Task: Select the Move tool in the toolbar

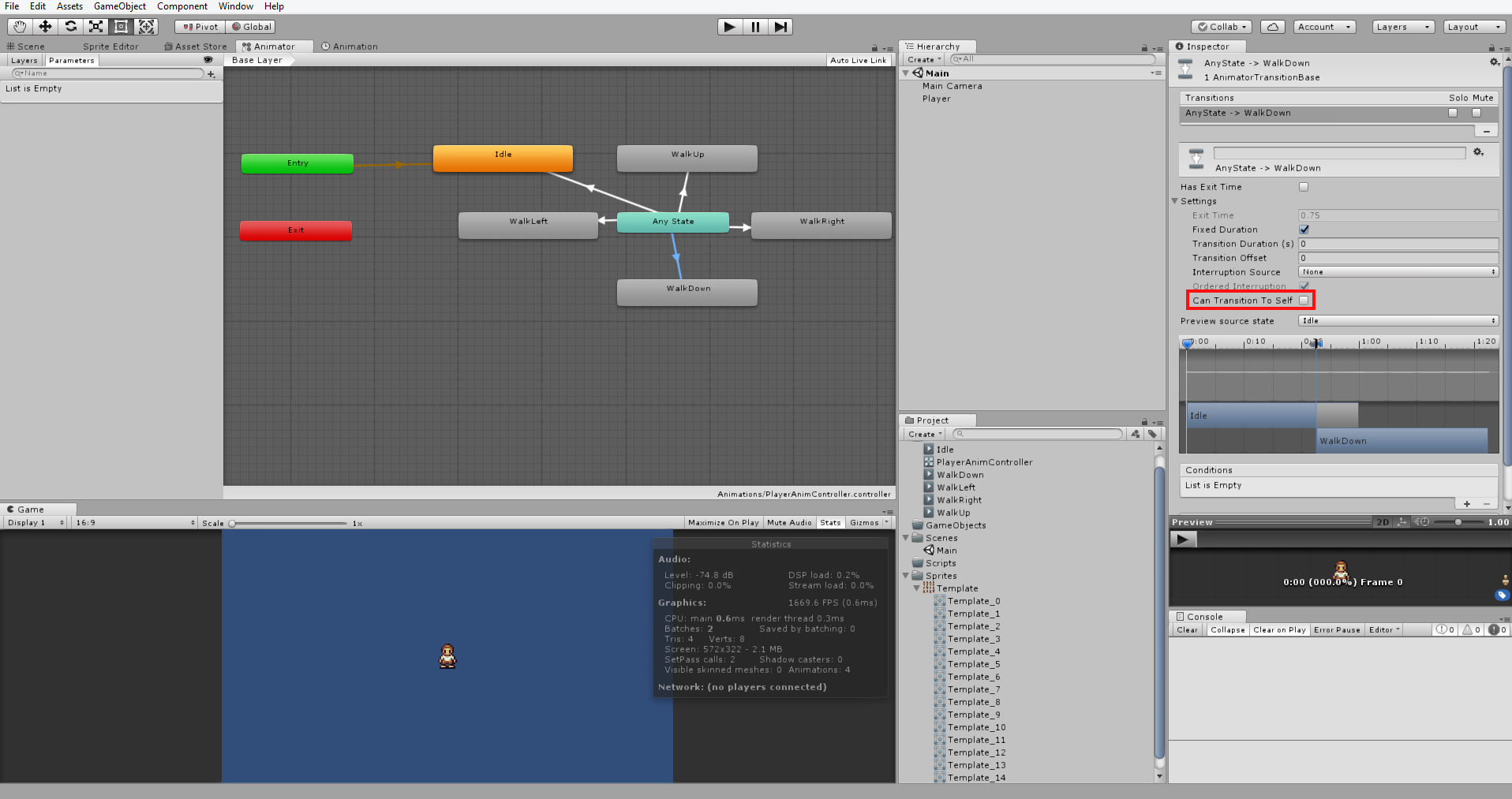Action: click(44, 26)
